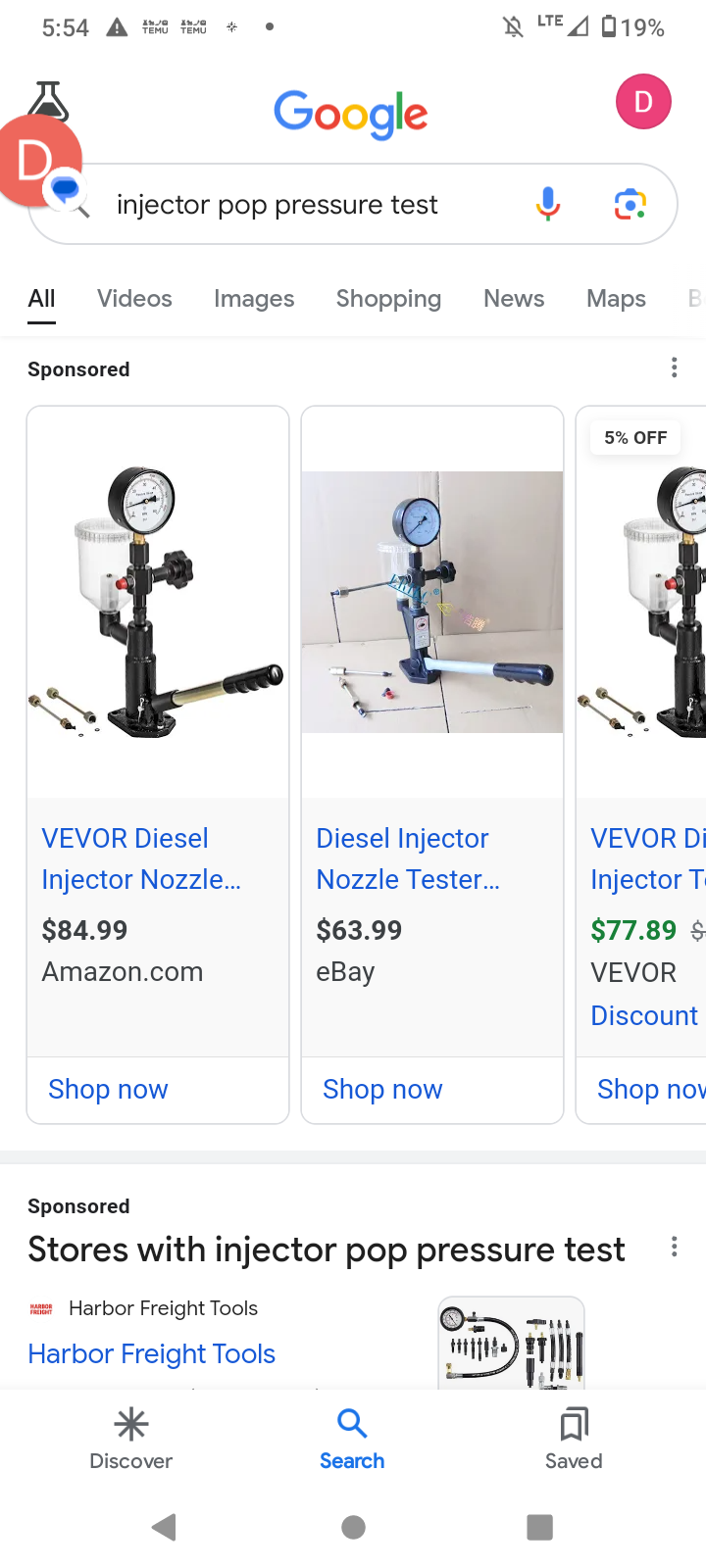Tap the Android home circle button
The height and width of the screenshot is (1568, 706).
(353, 1527)
